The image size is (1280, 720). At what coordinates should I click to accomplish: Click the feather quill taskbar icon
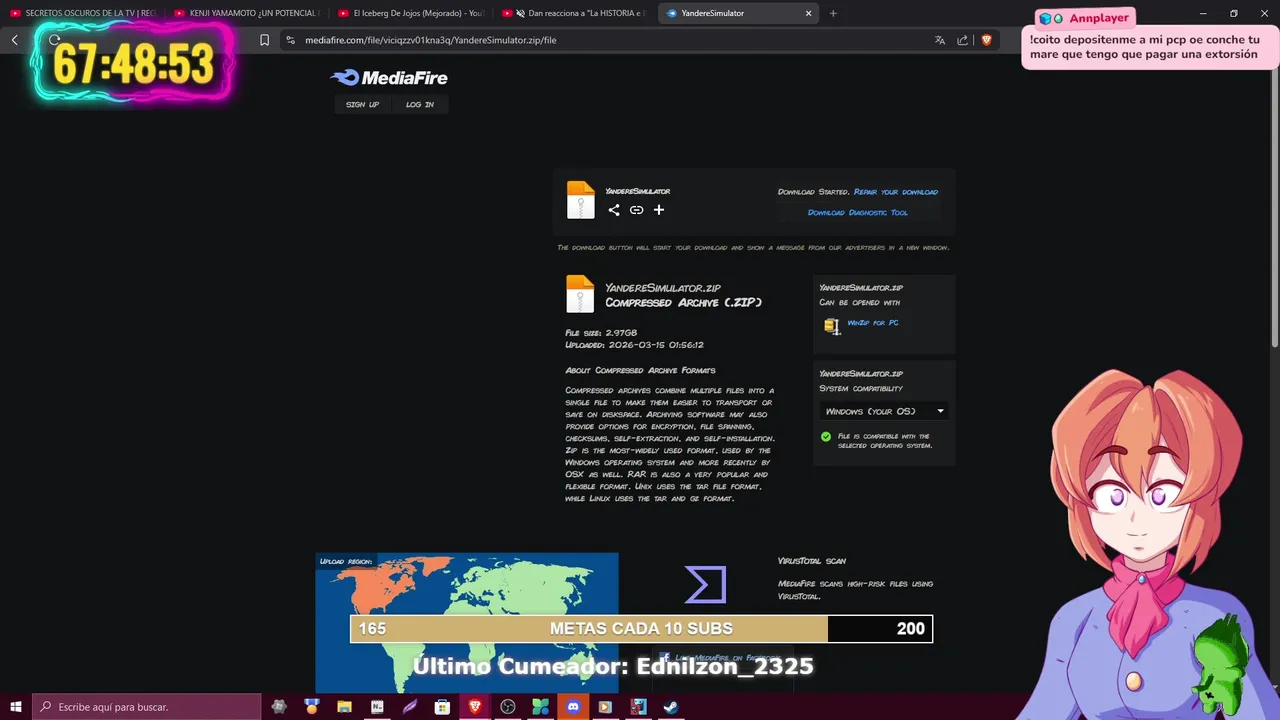point(410,707)
